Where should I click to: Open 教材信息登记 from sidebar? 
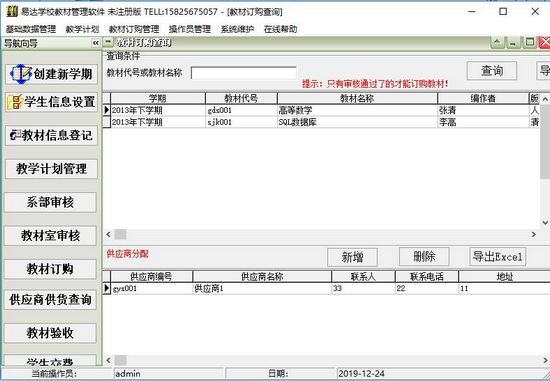click(51, 135)
